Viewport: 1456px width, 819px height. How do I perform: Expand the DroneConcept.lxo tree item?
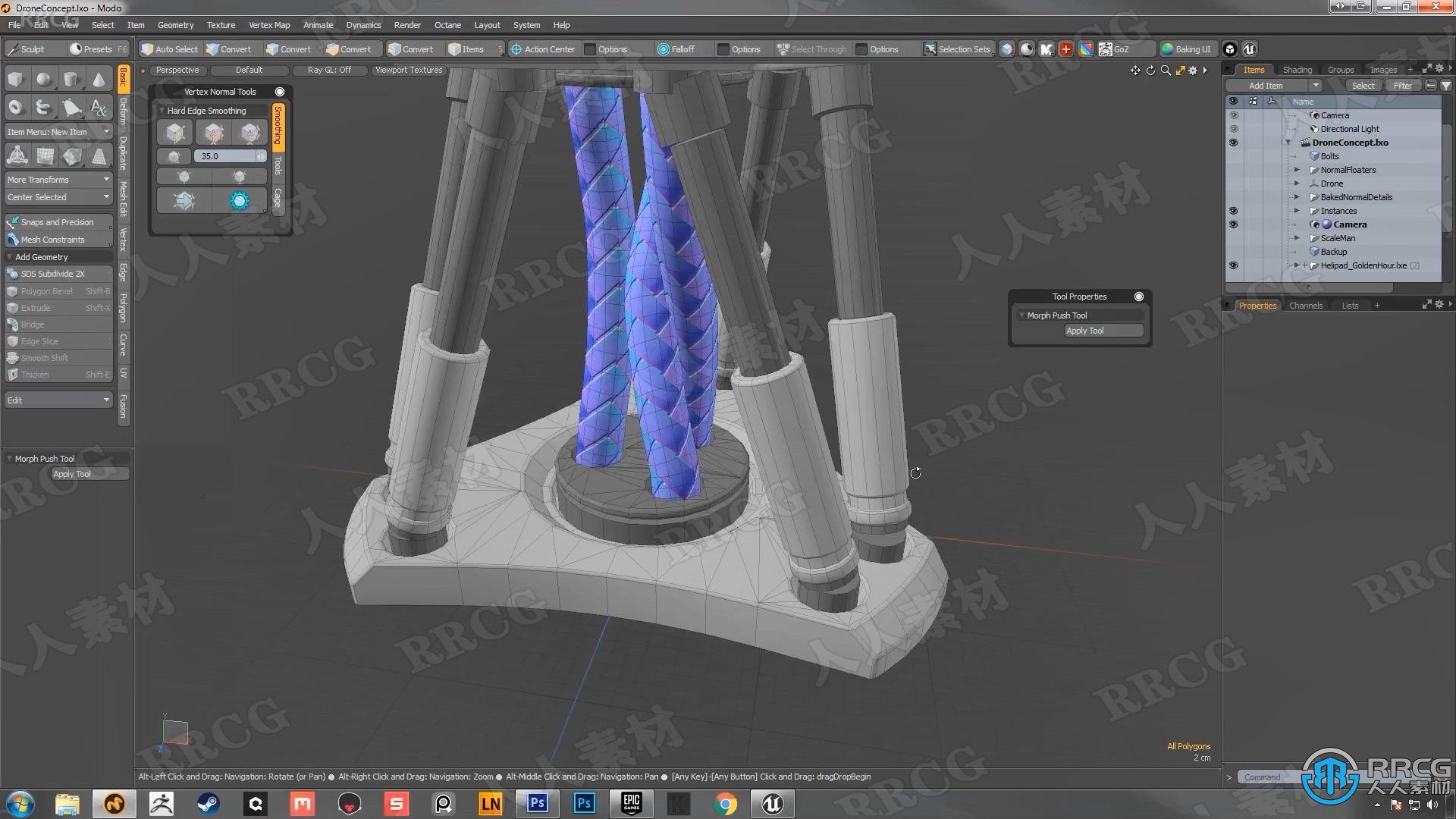click(1290, 142)
